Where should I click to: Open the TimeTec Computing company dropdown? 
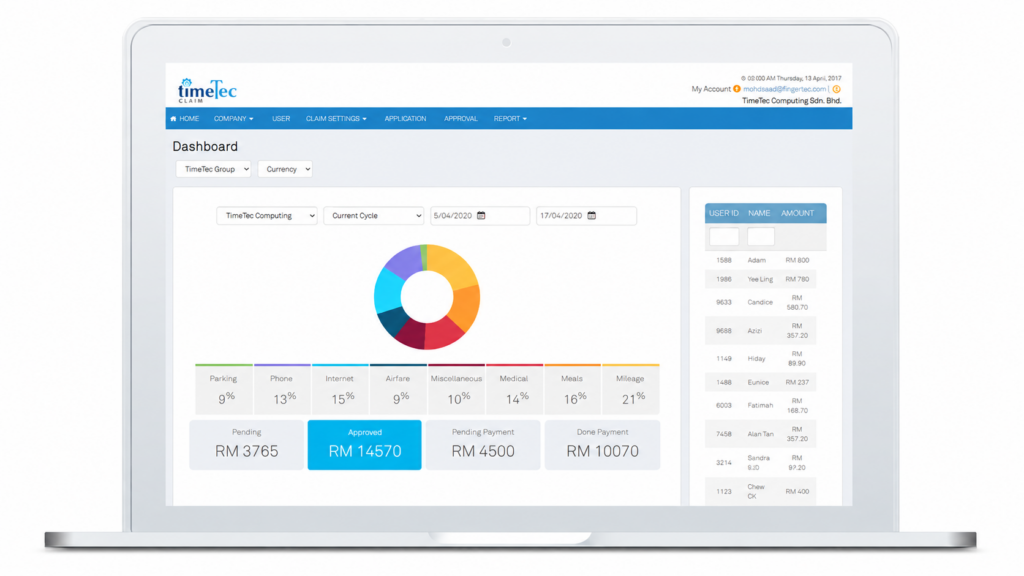pyautogui.click(x=266, y=216)
